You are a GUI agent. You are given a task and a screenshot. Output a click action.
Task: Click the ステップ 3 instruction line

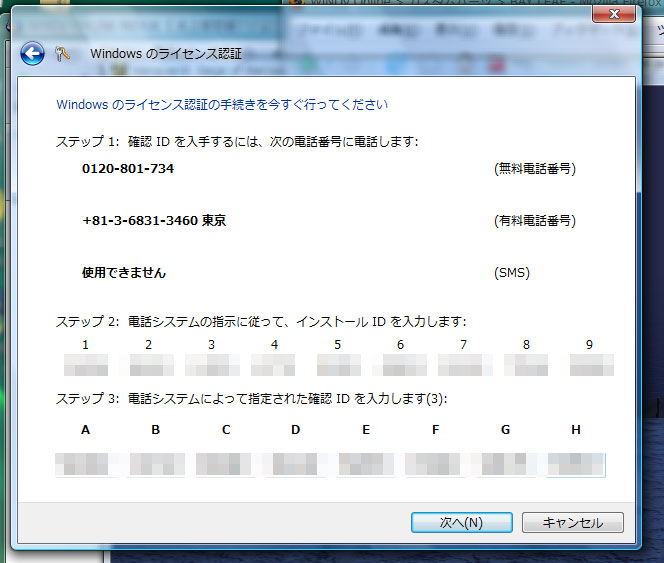252,399
